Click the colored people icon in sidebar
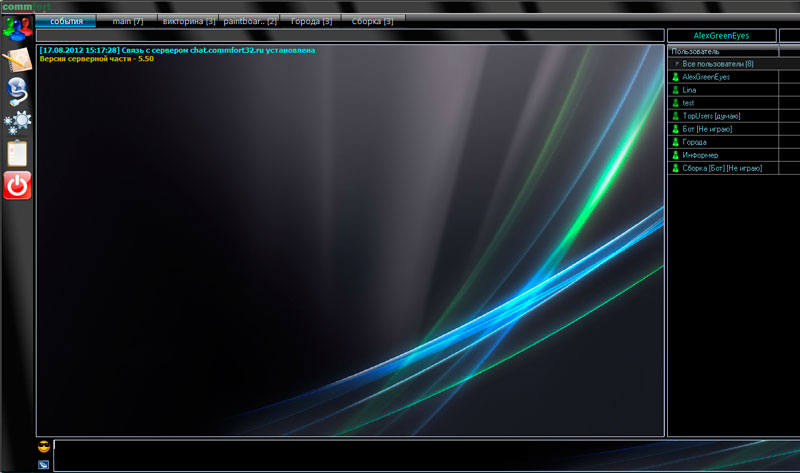This screenshot has height=473, width=800. [x=18, y=28]
